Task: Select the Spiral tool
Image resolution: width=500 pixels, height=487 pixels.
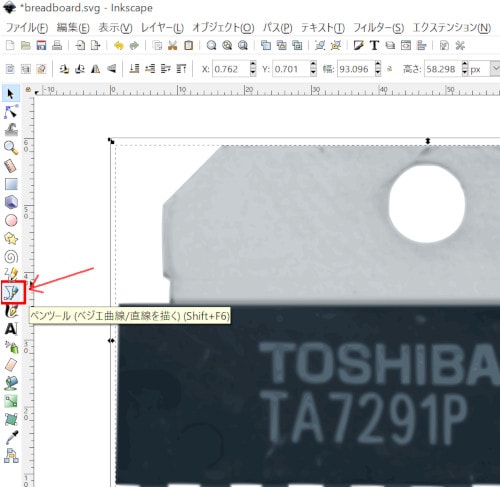Action: pyautogui.click(x=11, y=257)
